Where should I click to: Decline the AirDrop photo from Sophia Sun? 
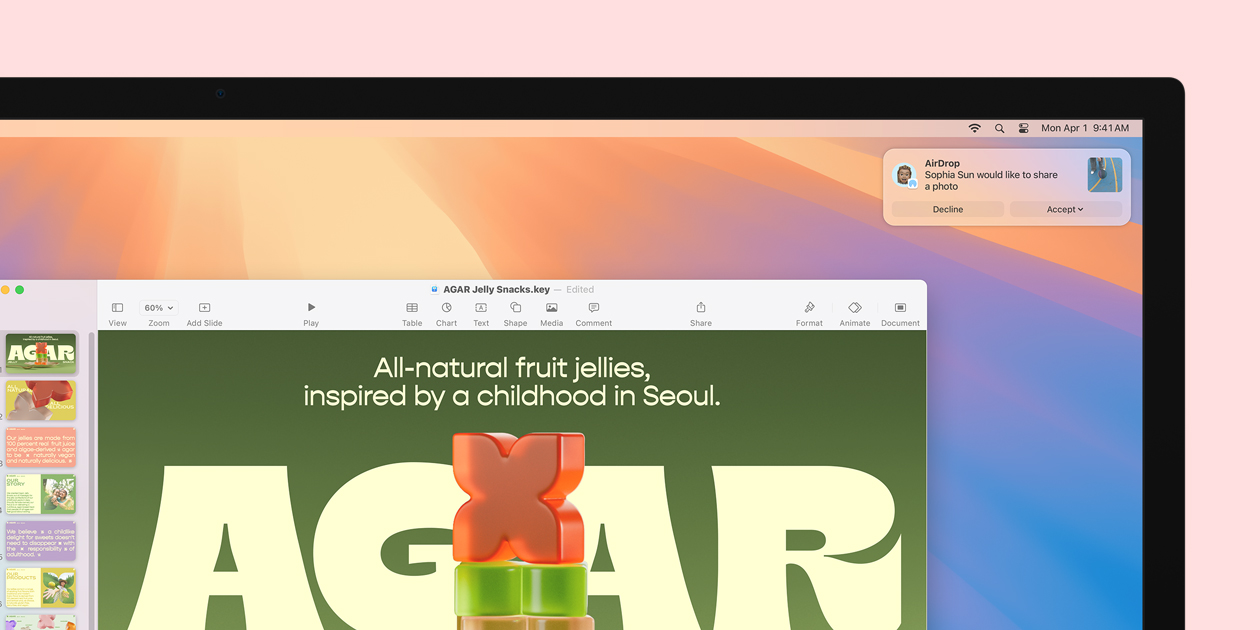click(x=946, y=209)
